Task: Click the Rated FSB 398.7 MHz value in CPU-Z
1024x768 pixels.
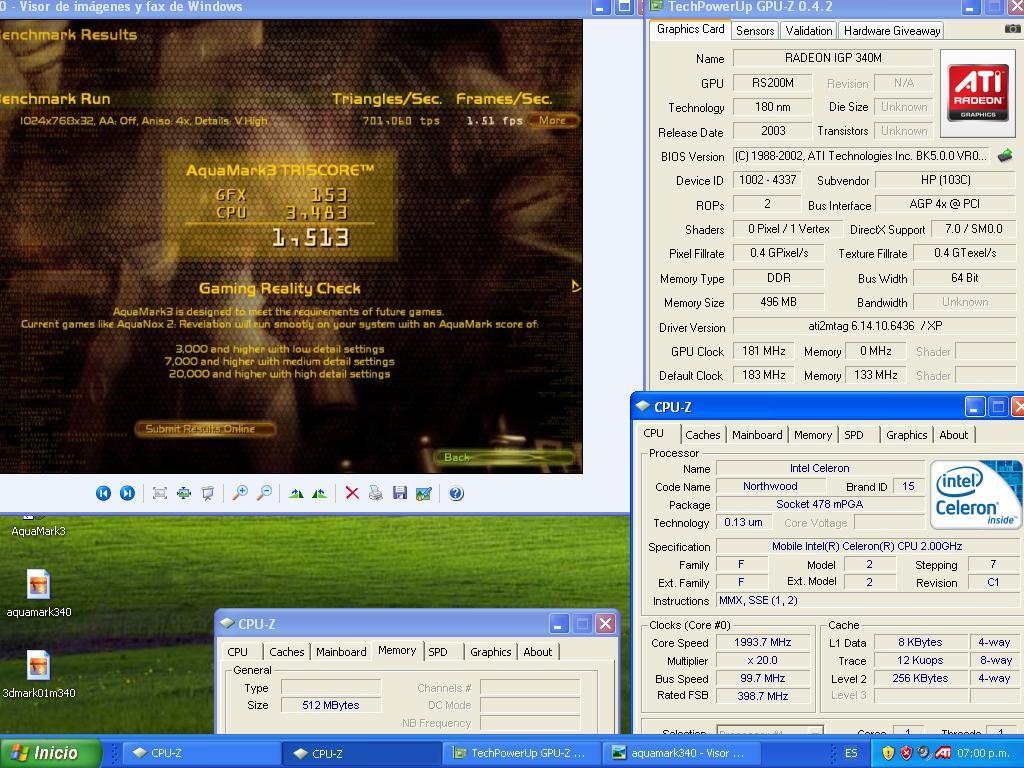Action: point(763,696)
